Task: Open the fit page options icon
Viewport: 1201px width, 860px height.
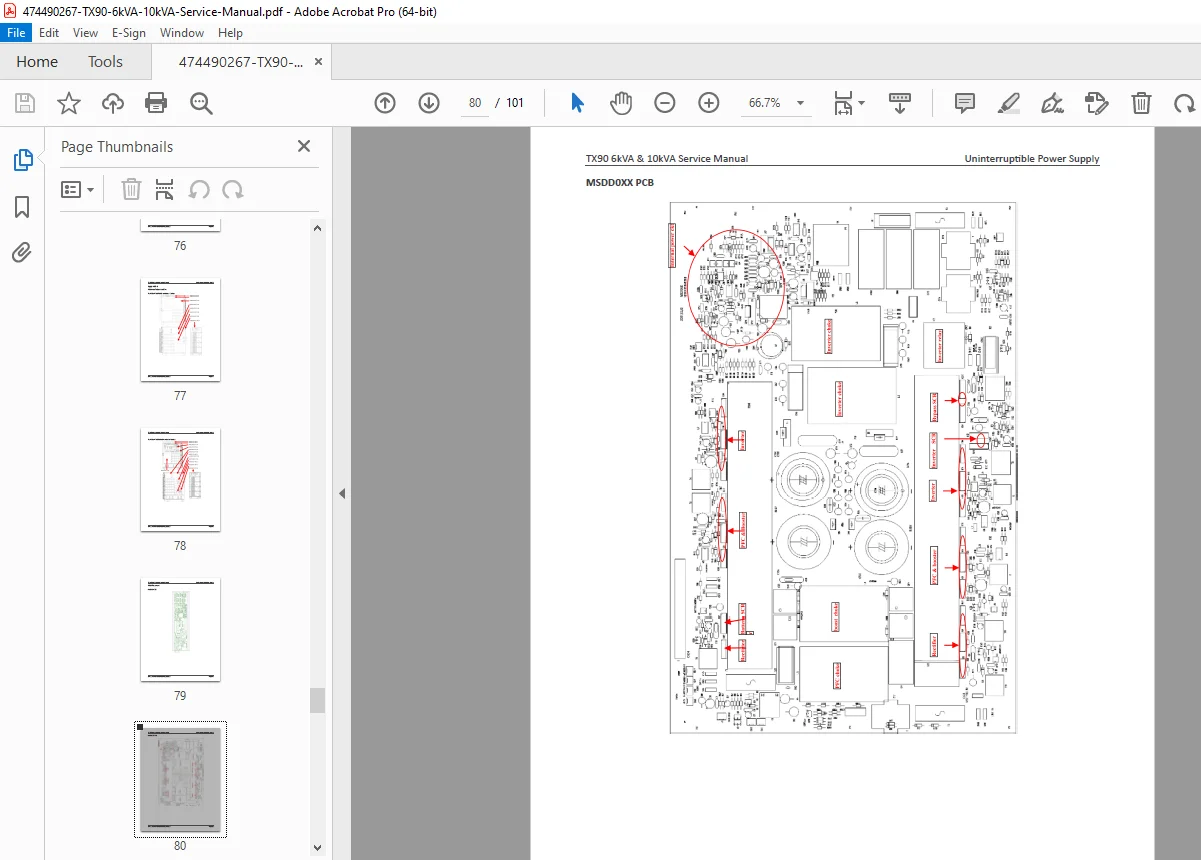Action: click(843, 103)
